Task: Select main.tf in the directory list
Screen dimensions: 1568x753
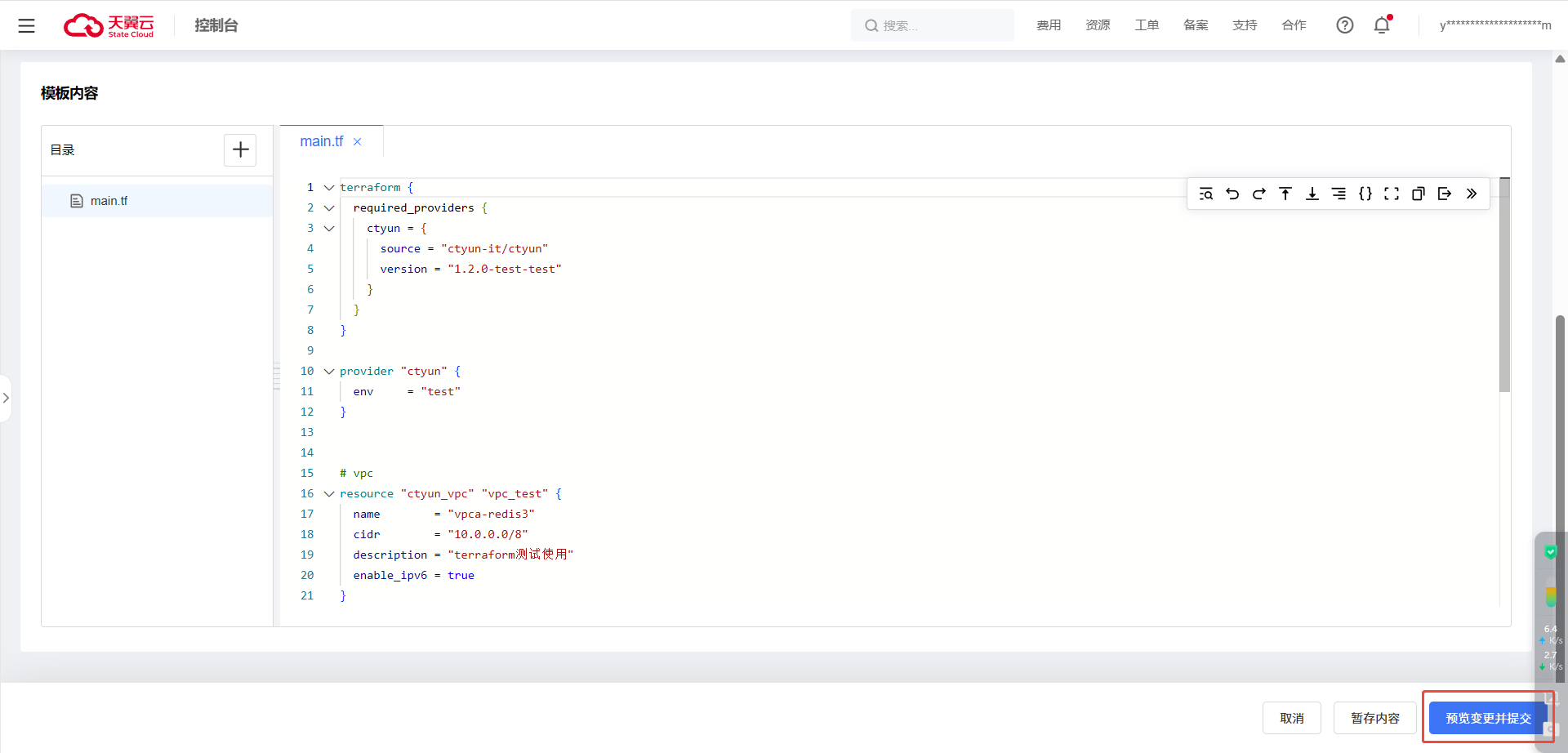Action: pos(109,201)
